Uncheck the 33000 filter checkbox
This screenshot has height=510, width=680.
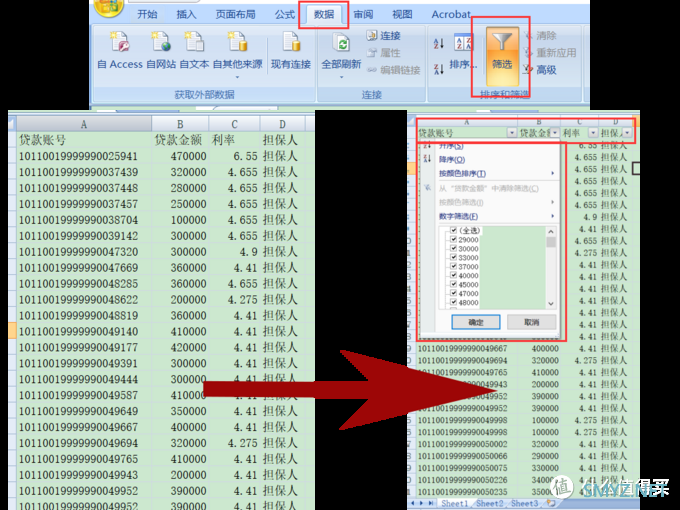tap(453, 257)
